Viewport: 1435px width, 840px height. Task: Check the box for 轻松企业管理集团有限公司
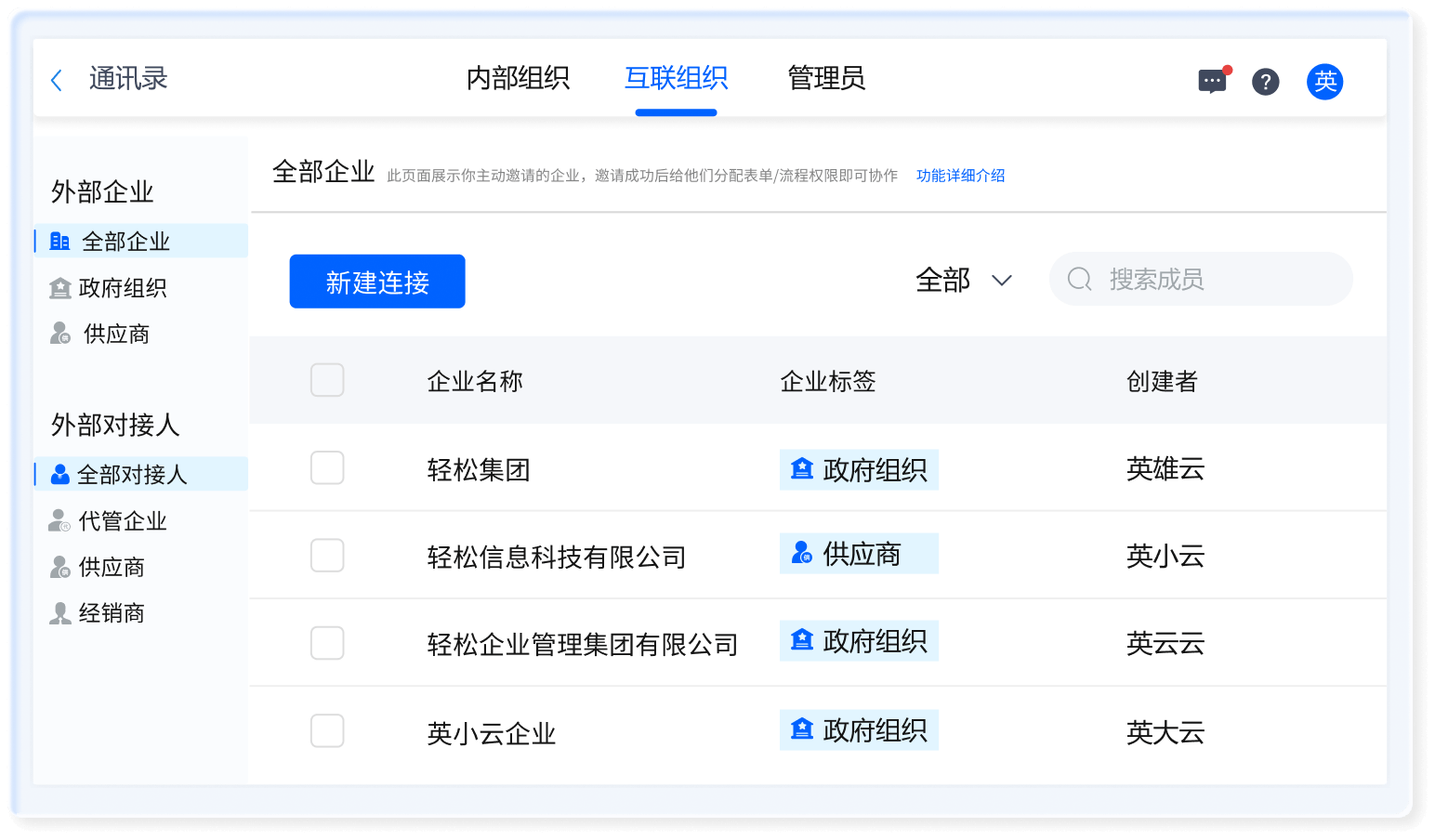(327, 643)
